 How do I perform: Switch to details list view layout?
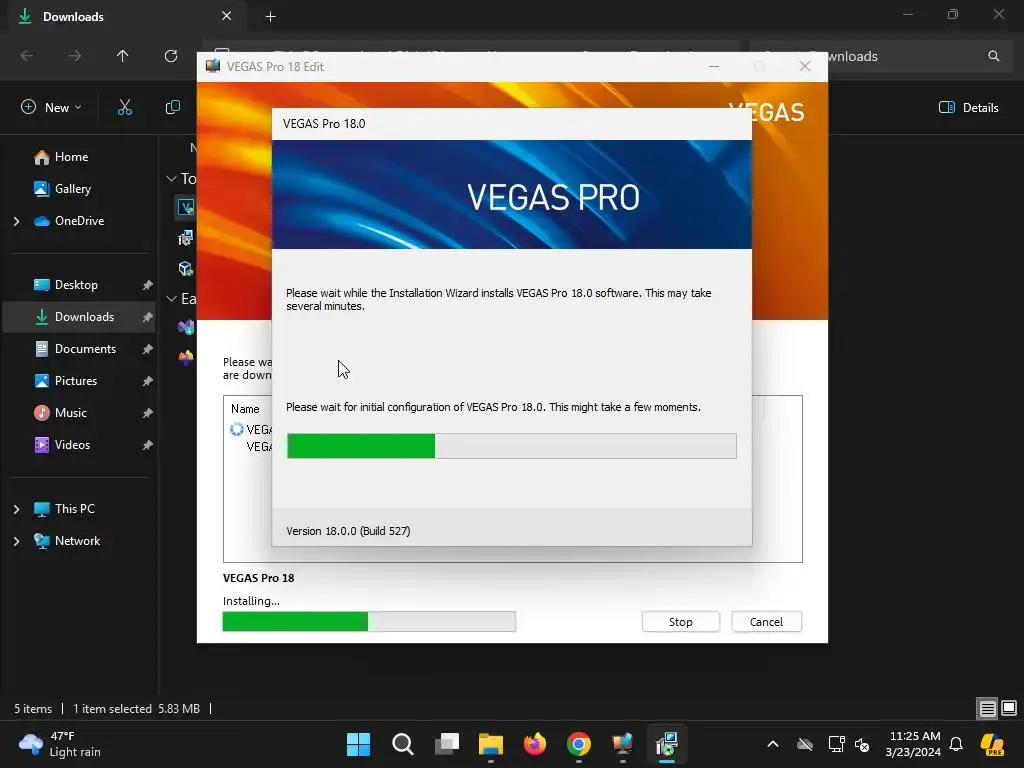987,708
